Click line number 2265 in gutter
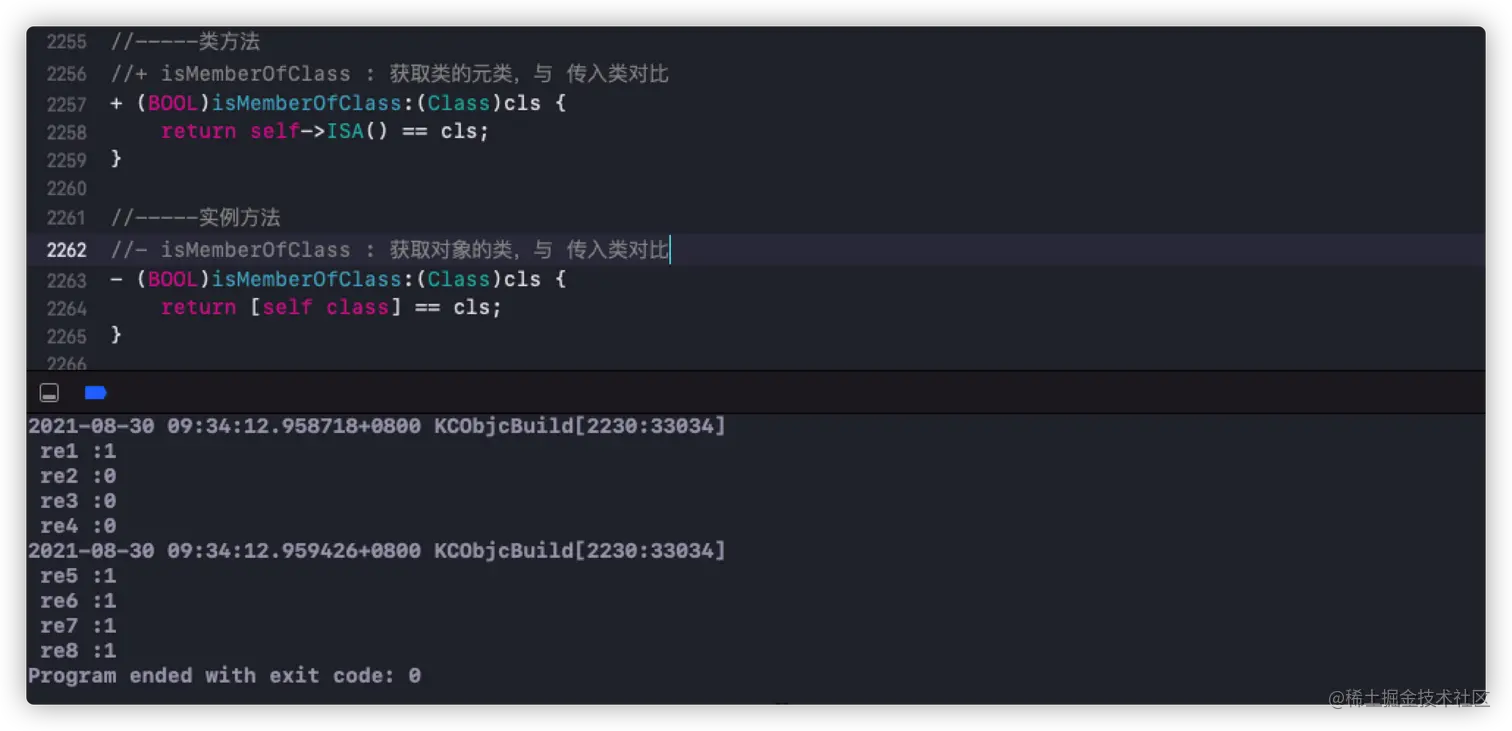The height and width of the screenshot is (731, 1512). click(66, 336)
